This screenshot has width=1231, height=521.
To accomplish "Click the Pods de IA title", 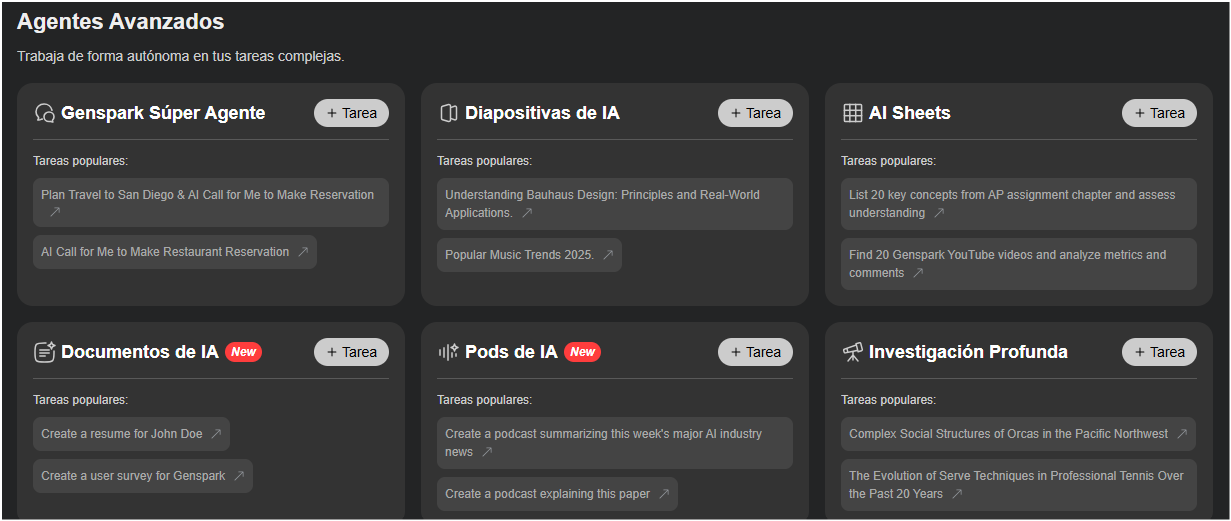I will tap(511, 352).
